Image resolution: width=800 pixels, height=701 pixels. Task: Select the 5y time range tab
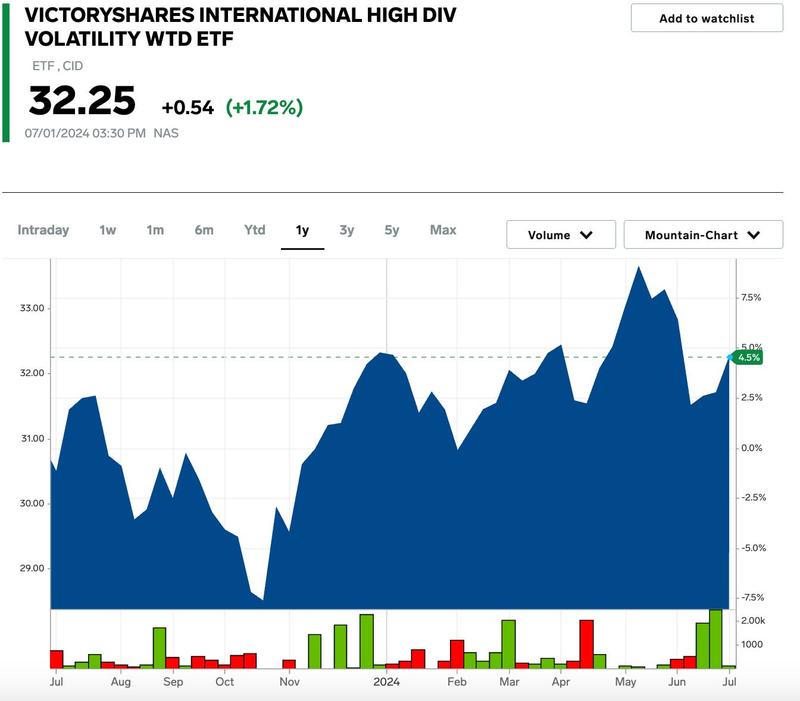[x=392, y=230]
